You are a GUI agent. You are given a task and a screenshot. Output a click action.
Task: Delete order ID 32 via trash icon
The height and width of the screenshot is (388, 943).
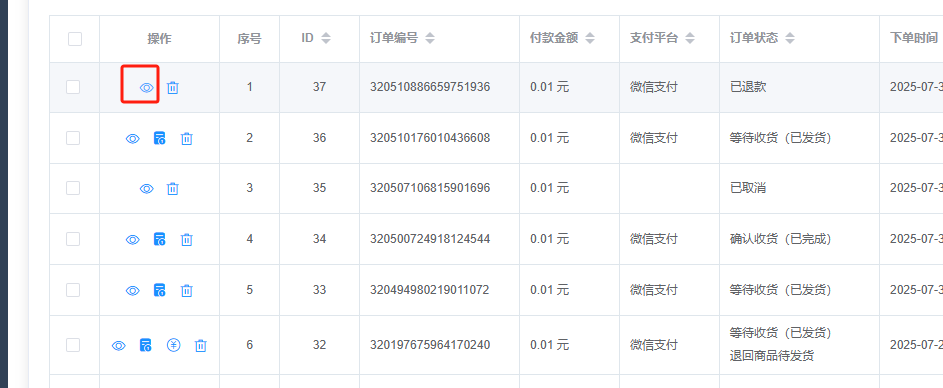[x=201, y=346]
